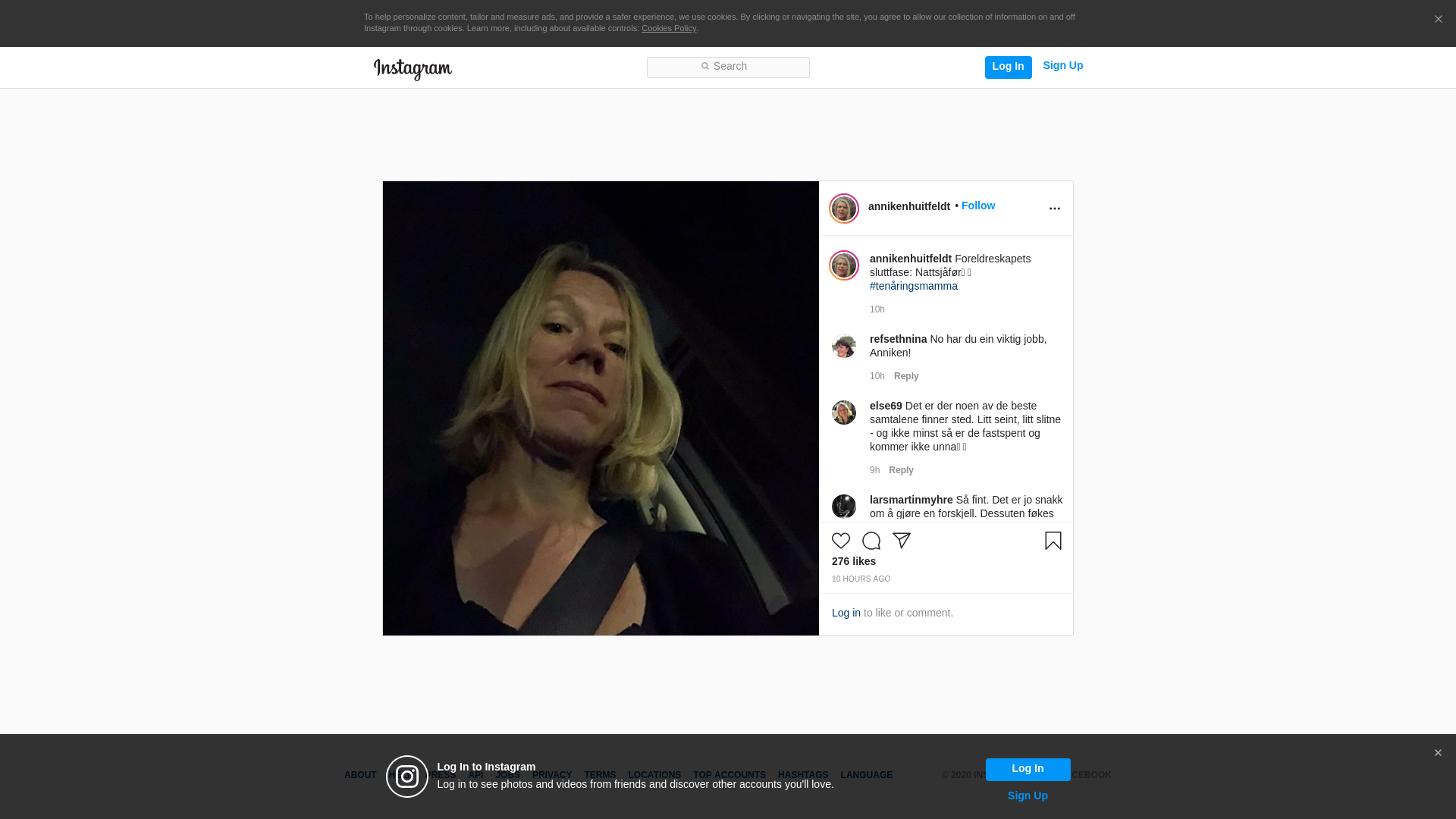Click the Instagram logo in header

pos(413,69)
